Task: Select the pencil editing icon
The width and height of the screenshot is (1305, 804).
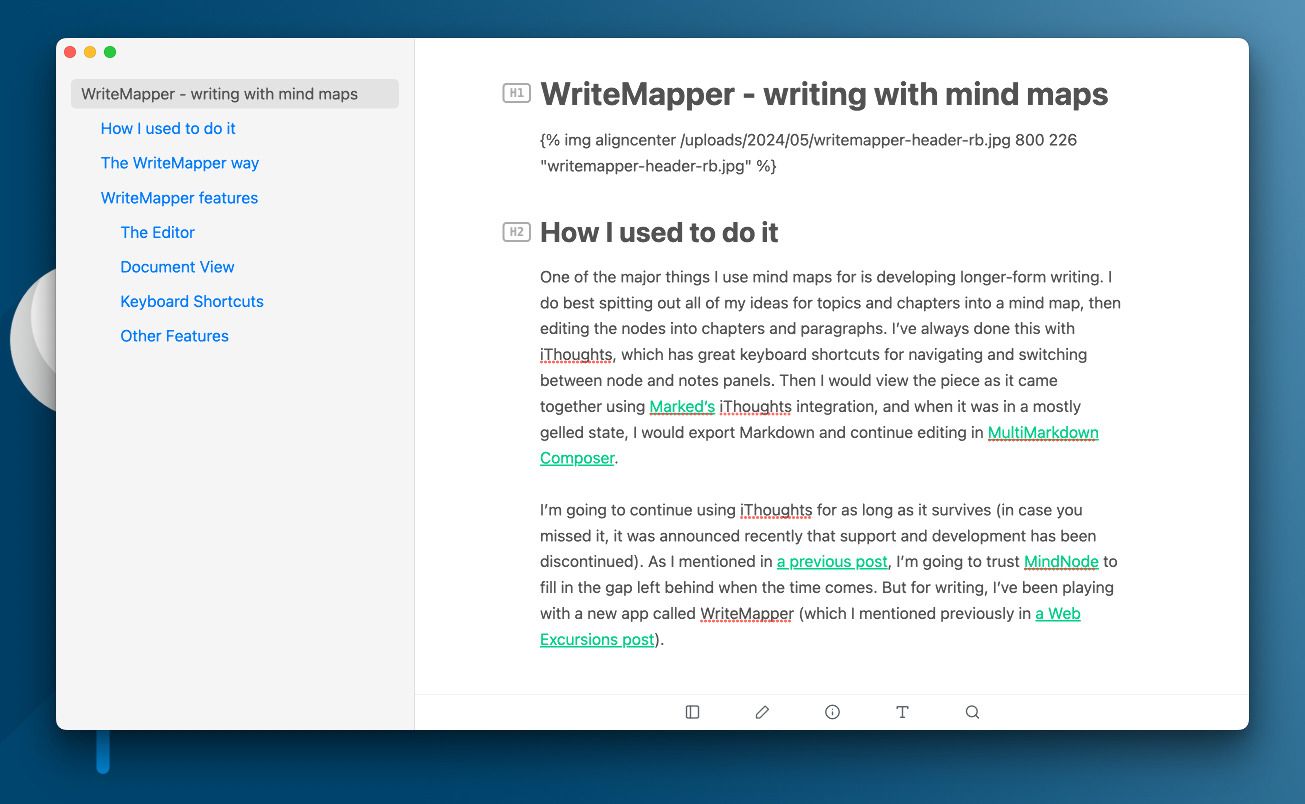Action: [x=762, y=711]
